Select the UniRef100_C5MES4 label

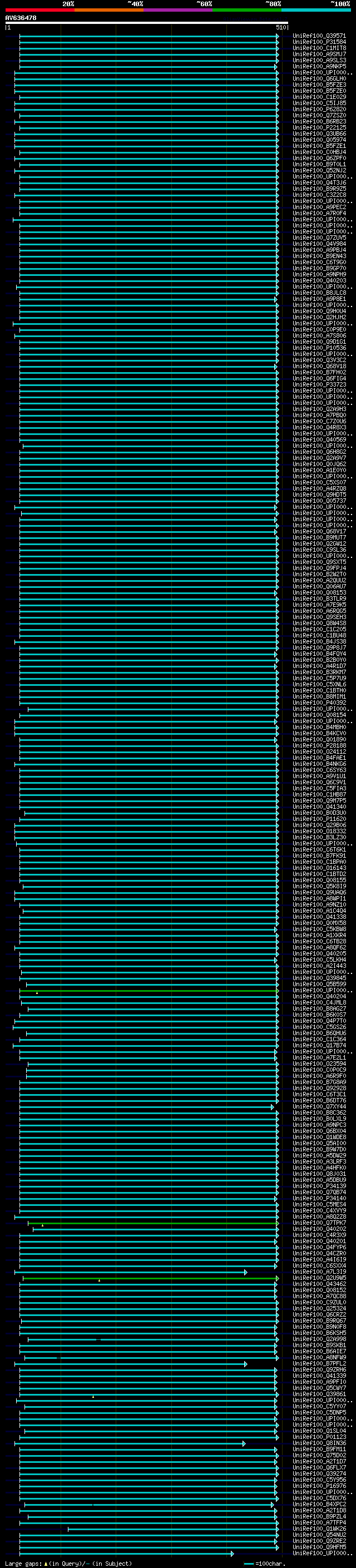[x=319, y=1205]
